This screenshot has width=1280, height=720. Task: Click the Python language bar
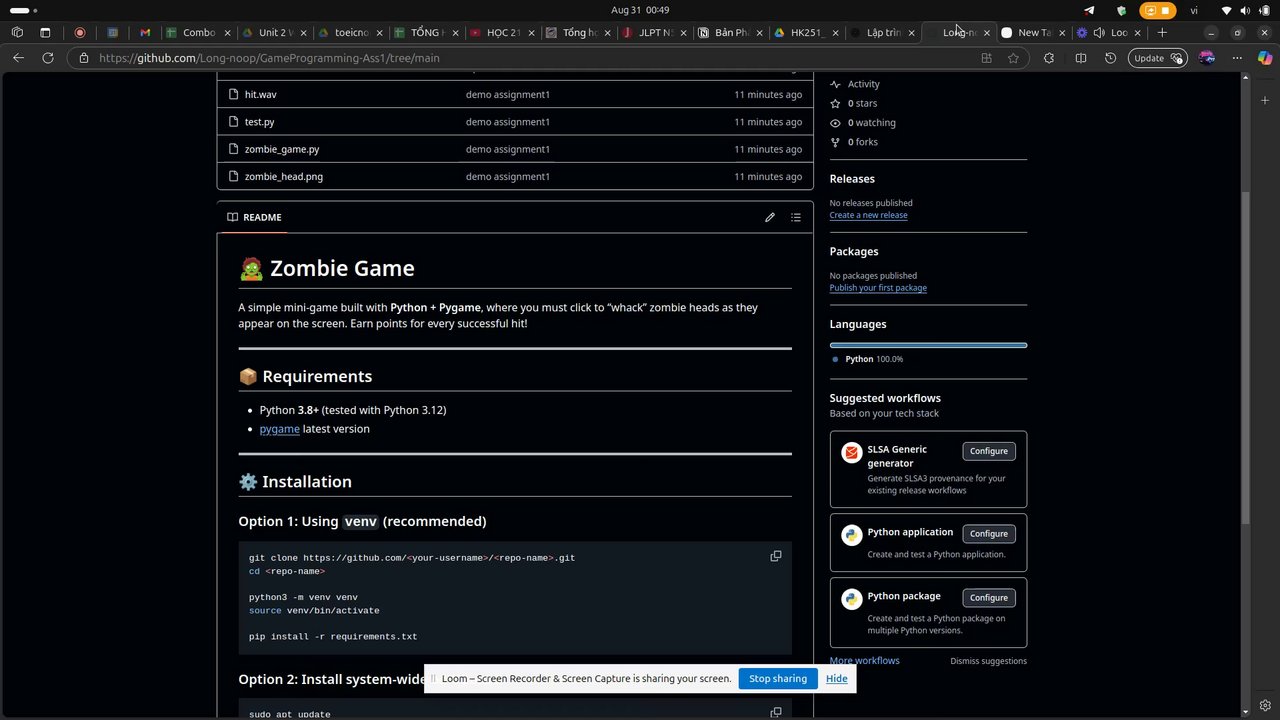point(928,345)
